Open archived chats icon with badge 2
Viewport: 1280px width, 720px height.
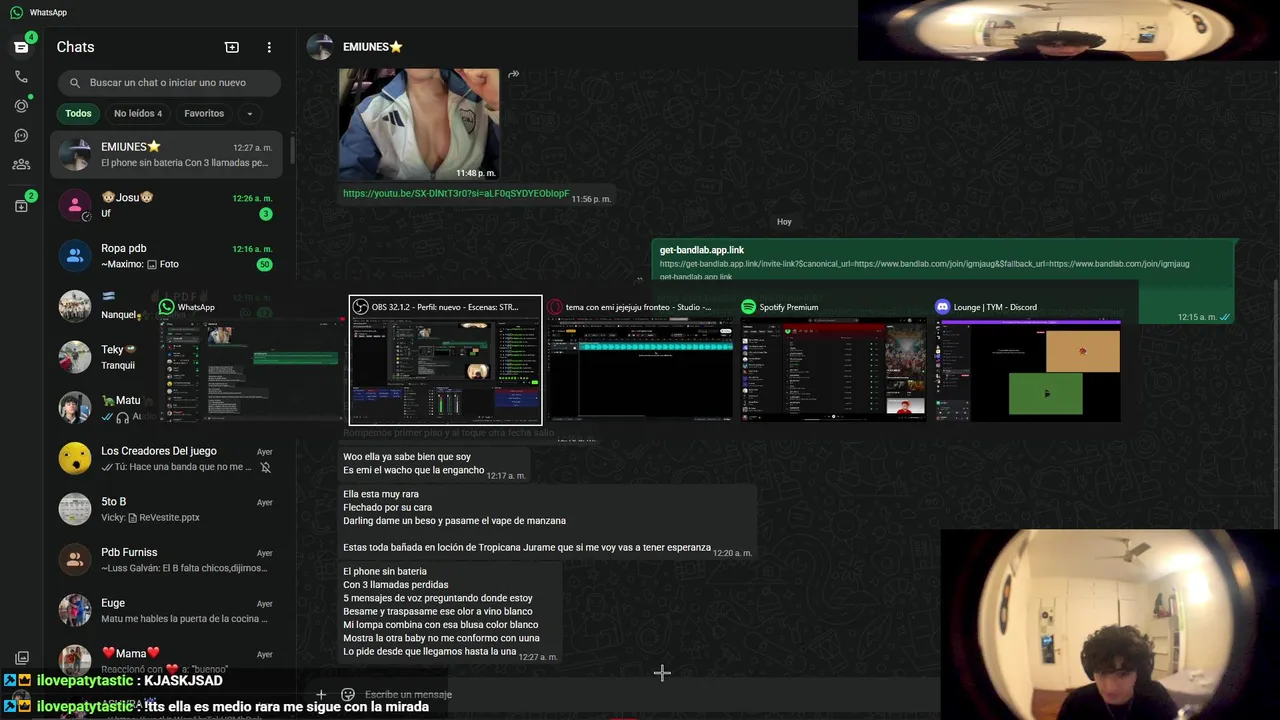21,206
